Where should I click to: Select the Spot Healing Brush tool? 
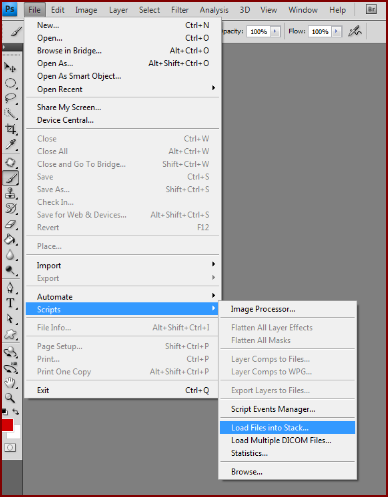10,162
